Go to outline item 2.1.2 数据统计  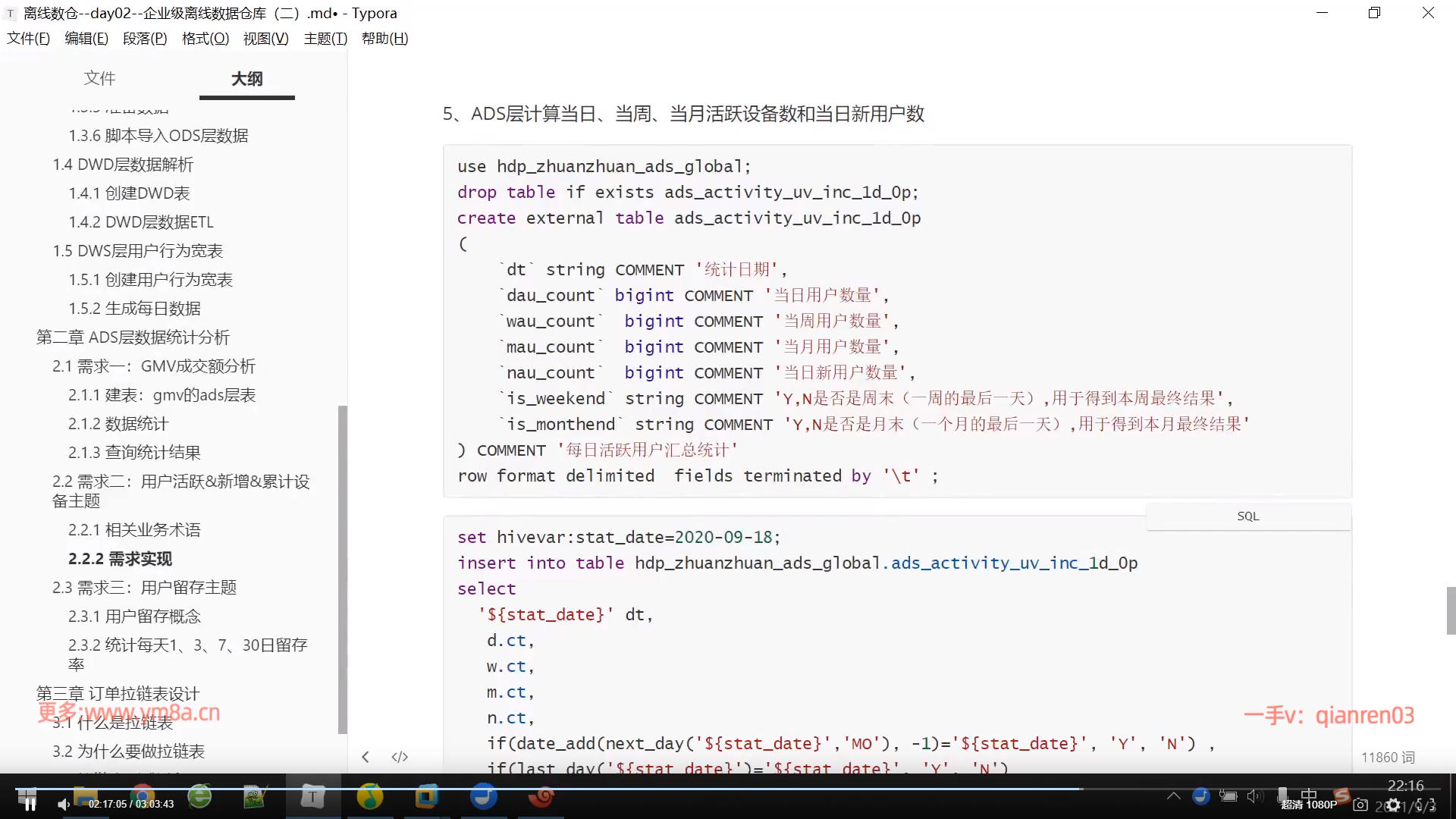(118, 424)
